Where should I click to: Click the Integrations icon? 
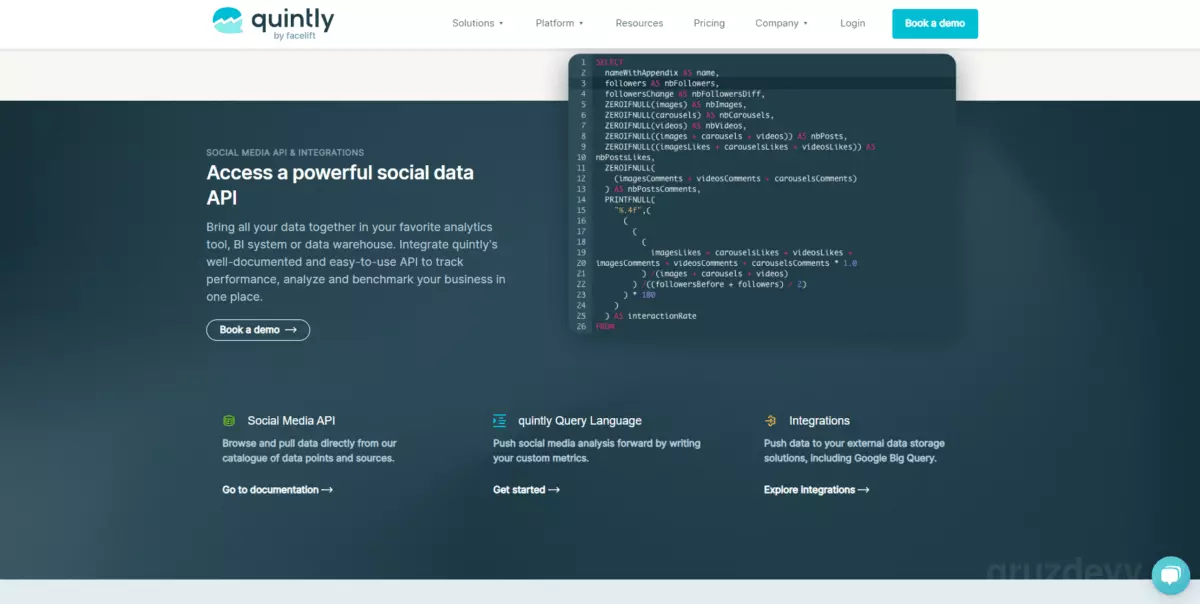770,421
